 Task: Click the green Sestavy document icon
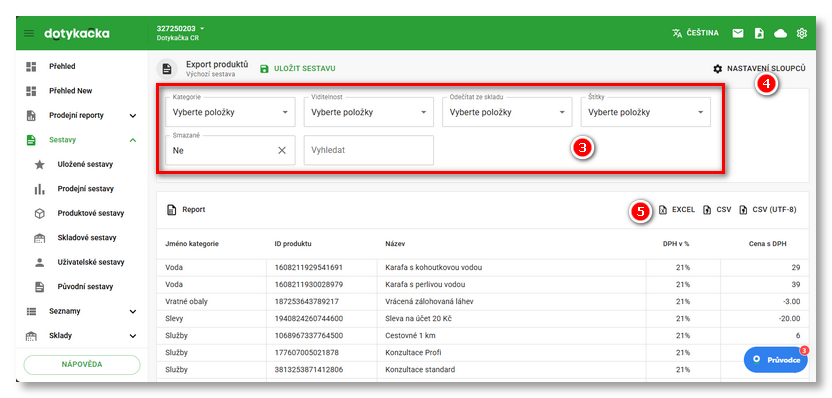31,140
